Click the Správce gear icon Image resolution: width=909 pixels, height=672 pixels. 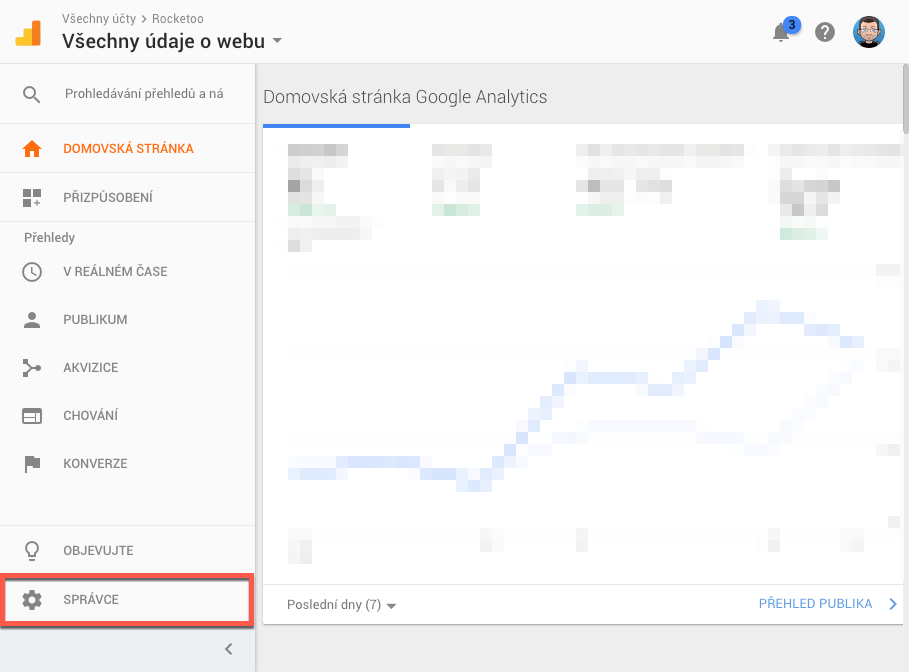[32, 599]
